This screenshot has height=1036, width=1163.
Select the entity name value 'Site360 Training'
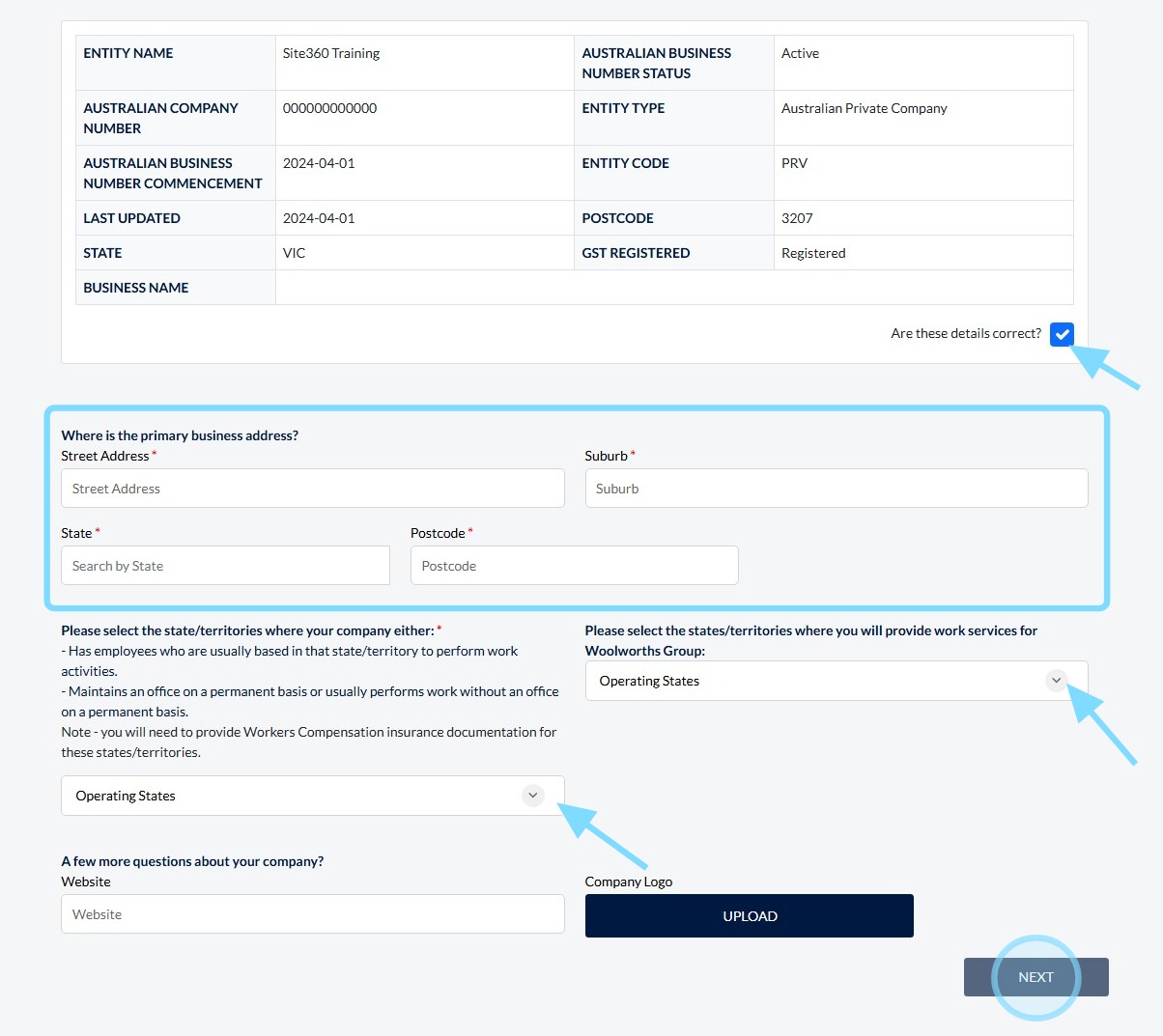click(x=331, y=53)
